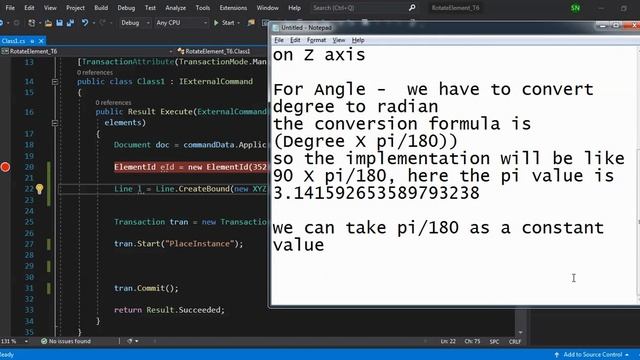
Task: Click the grayed Redo icon
Action: (x=102, y=23)
